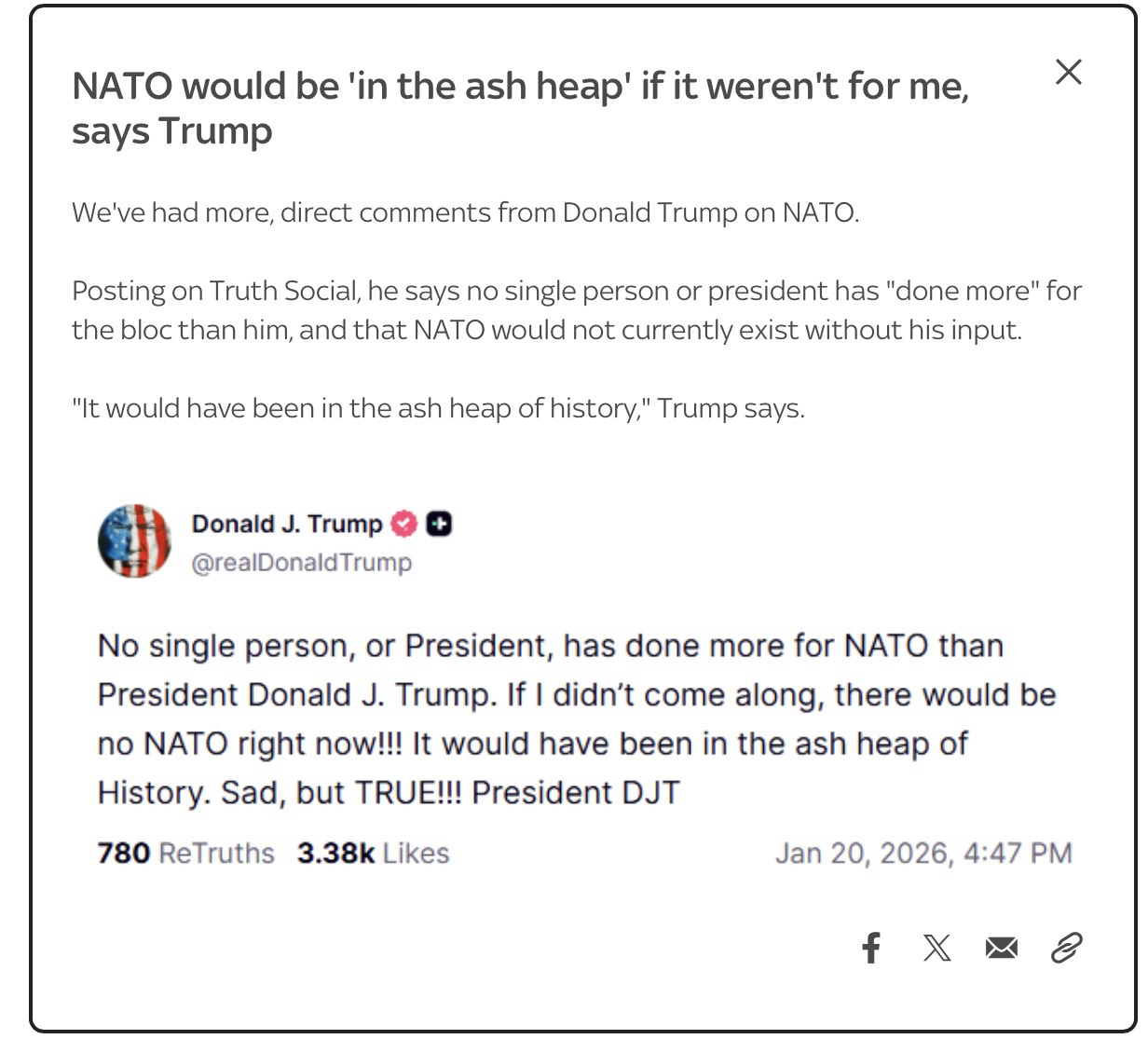The image size is (1148, 1039).
Task: Click the quoted 'ash heap of history' line
Action: coord(438,408)
